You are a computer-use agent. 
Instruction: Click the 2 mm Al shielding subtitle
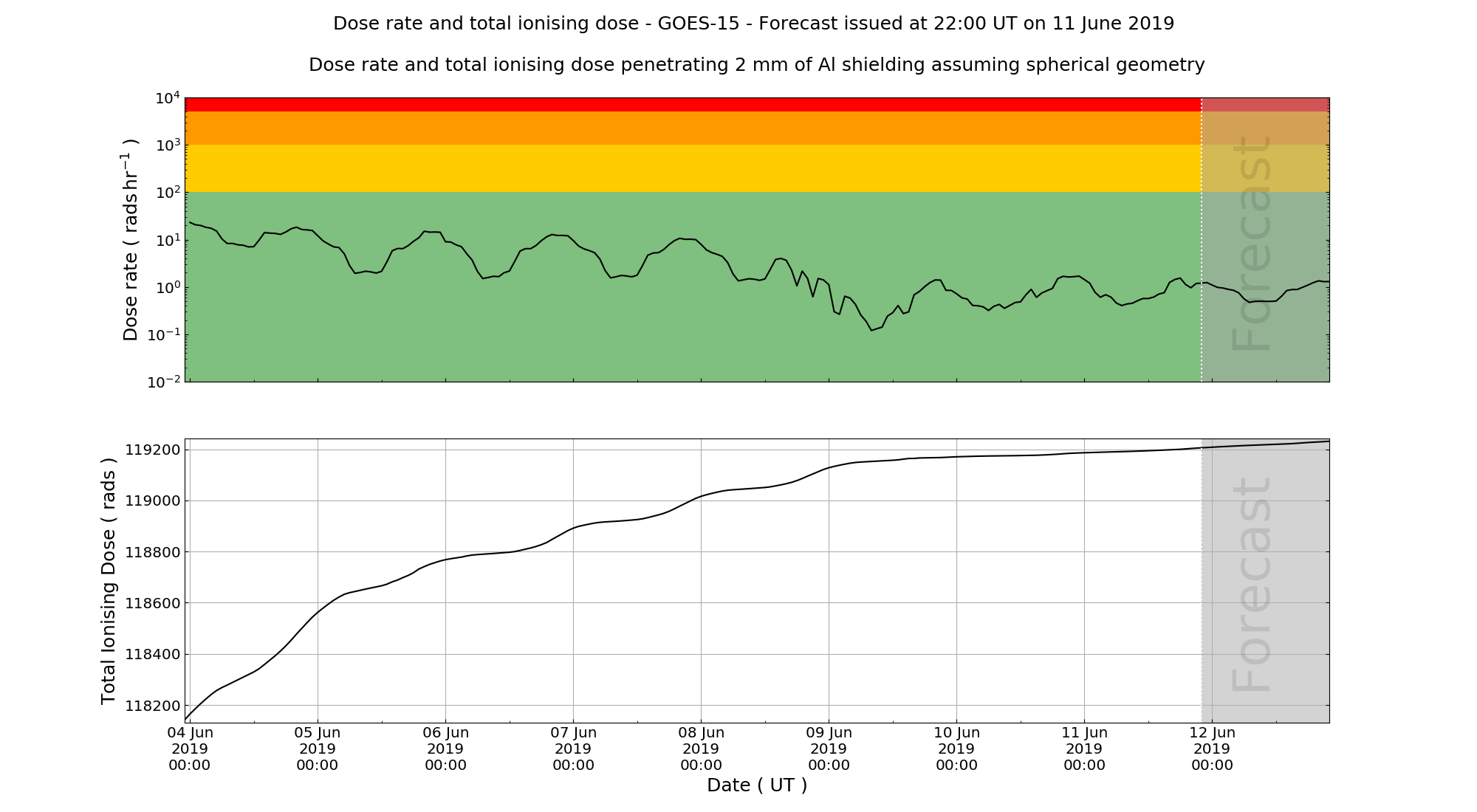point(756,65)
